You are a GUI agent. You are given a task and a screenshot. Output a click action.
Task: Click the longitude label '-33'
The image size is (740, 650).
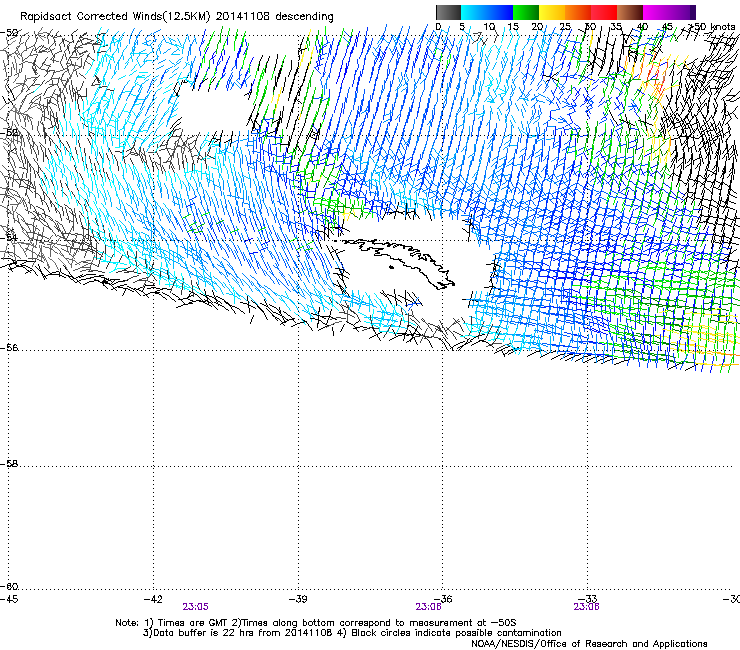pos(588,599)
